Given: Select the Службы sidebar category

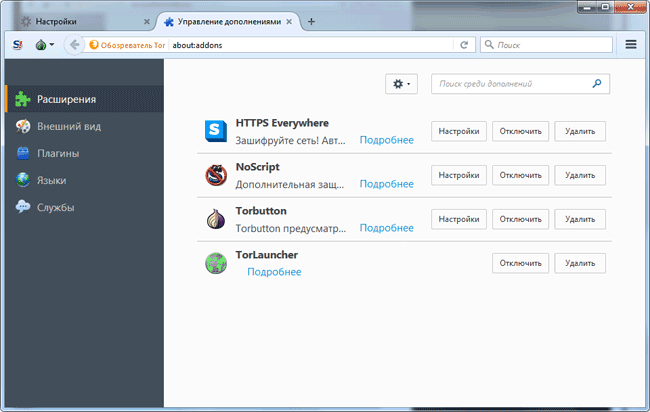Looking at the screenshot, I should pyautogui.click(x=85, y=207).
